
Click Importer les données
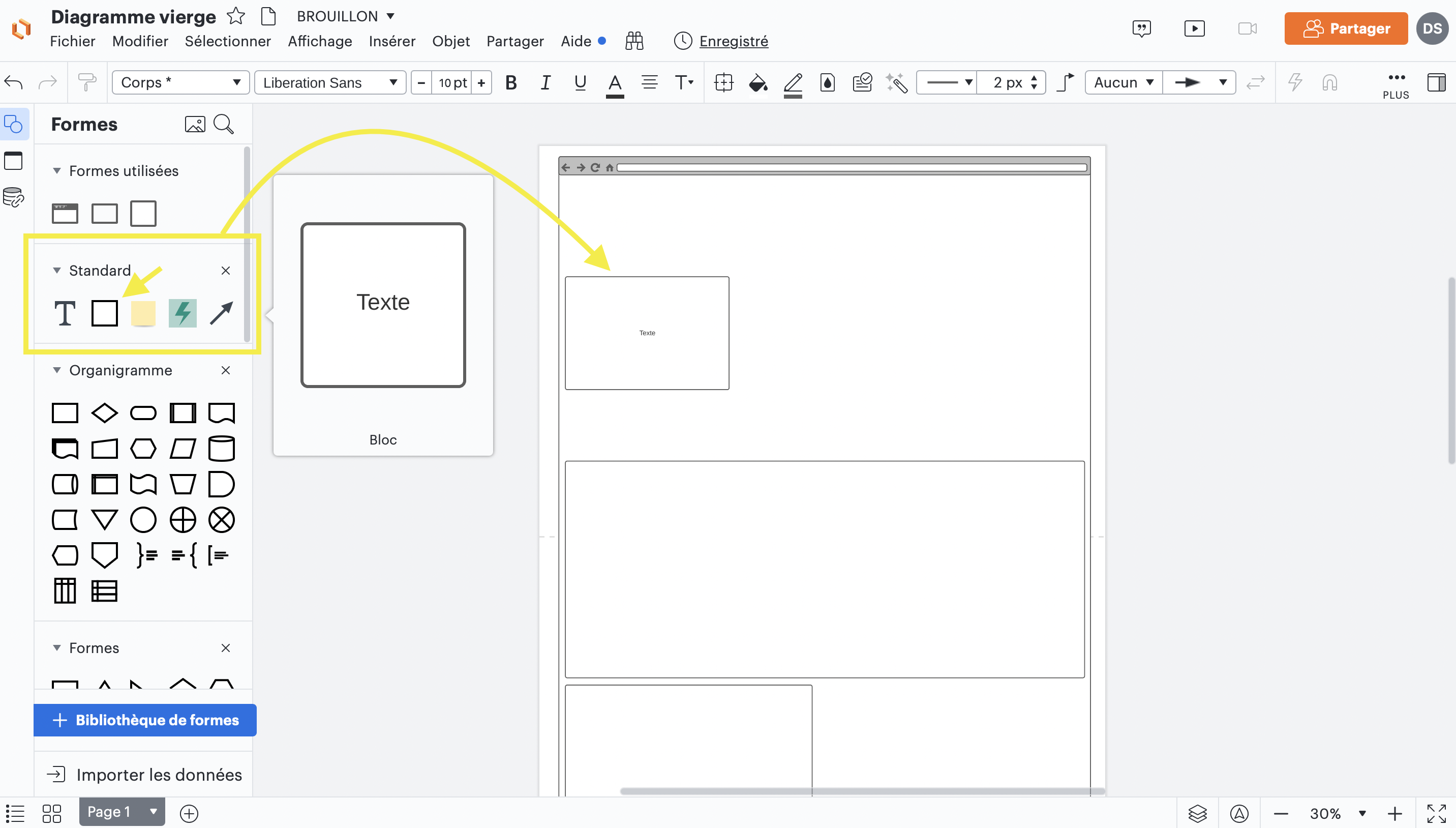(145, 775)
